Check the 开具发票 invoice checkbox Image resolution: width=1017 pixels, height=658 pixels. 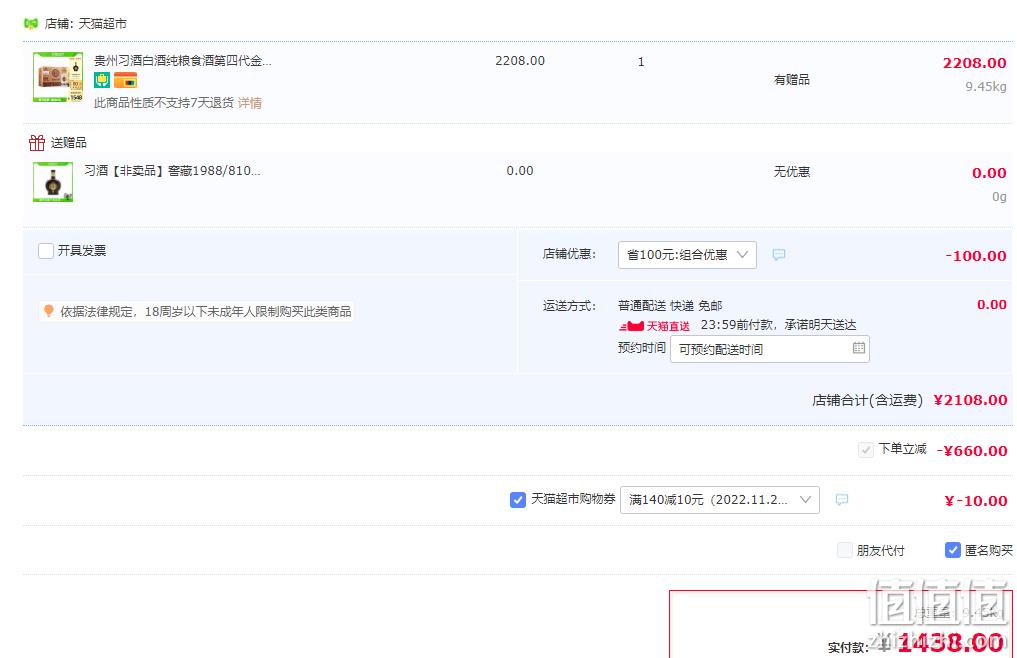[45, 250]
